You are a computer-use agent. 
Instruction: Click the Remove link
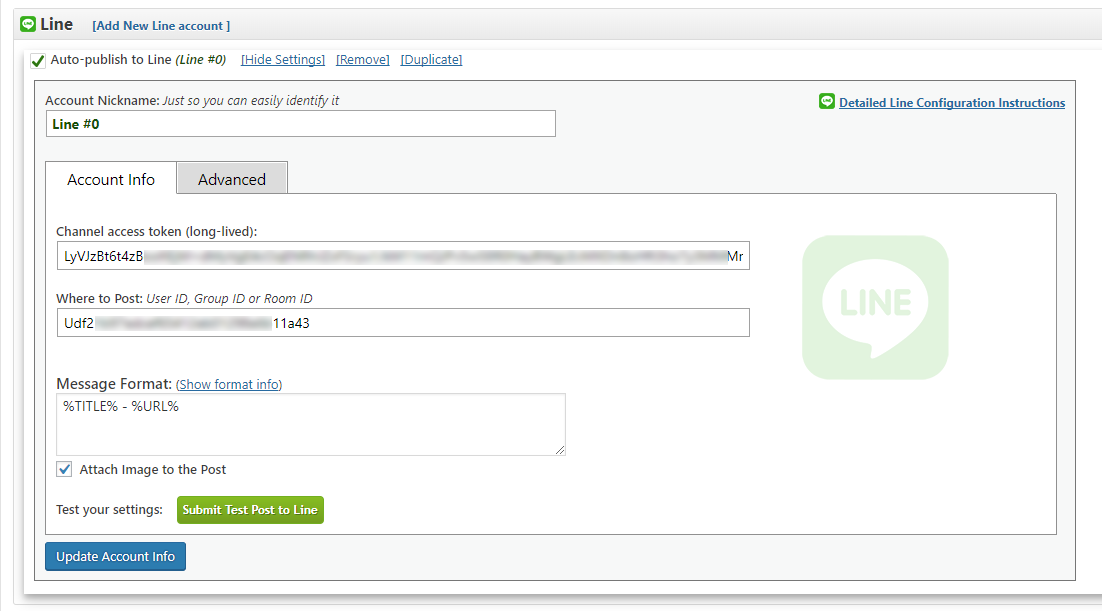click(363, 60)
